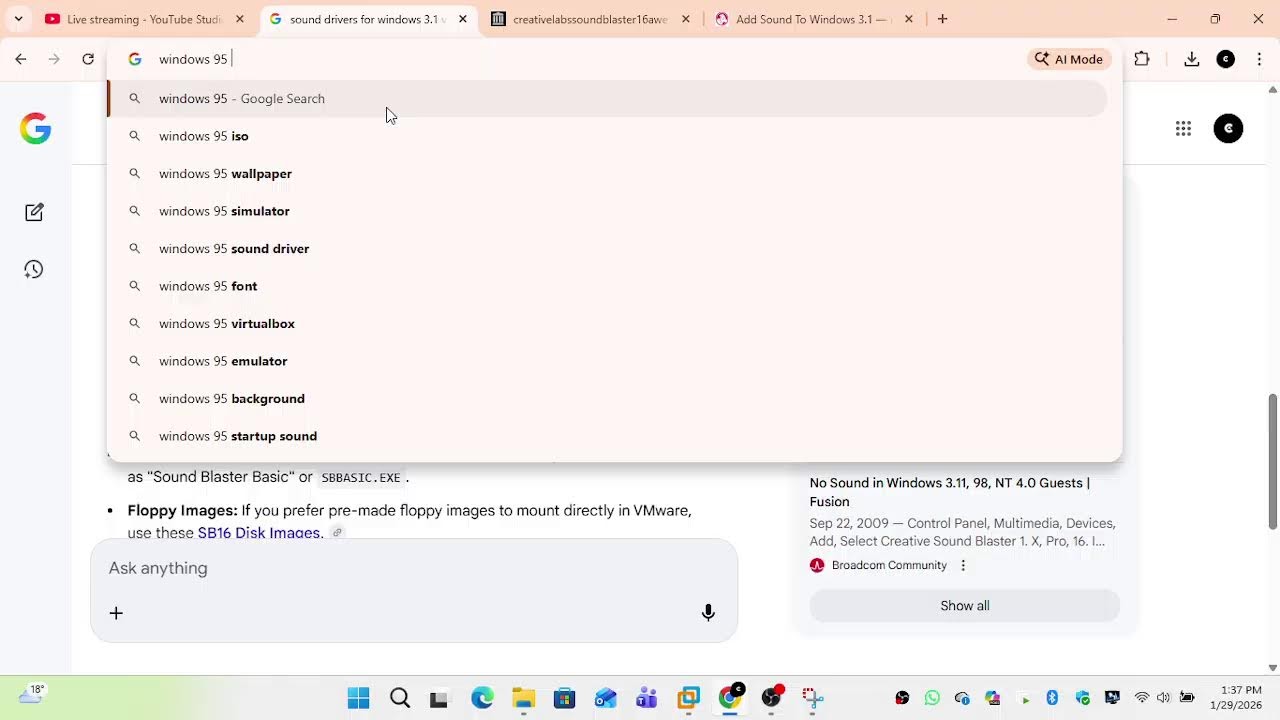The image size is (1280, 720).
Task: Open the Chrome profile avatar in toolbar
Action: [1225, 59]
